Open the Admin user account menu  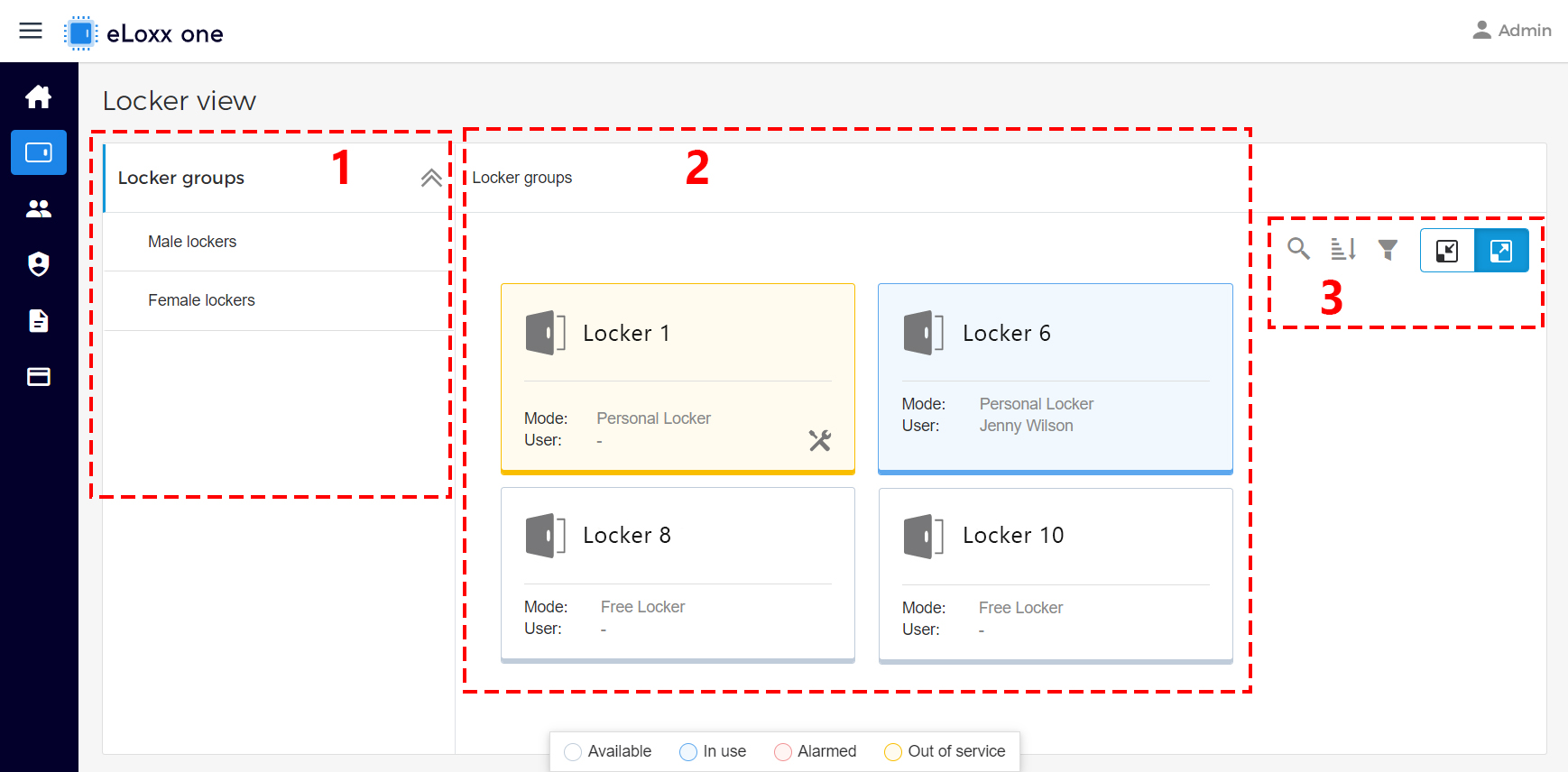point(1511,31)
